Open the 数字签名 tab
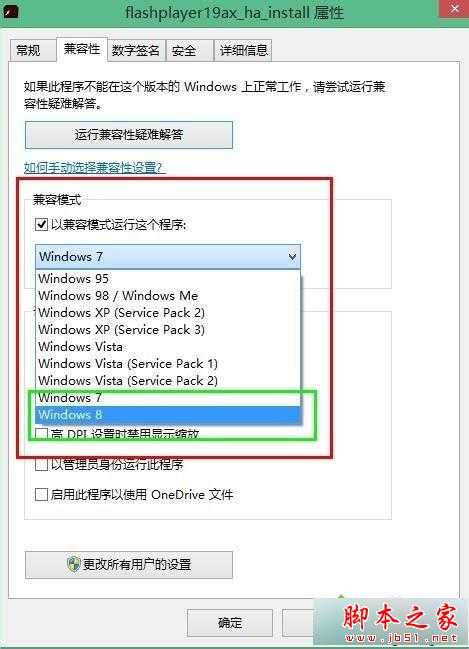Image resolution: width=469 pixels, height=649 pixels. tap(136, 50)
